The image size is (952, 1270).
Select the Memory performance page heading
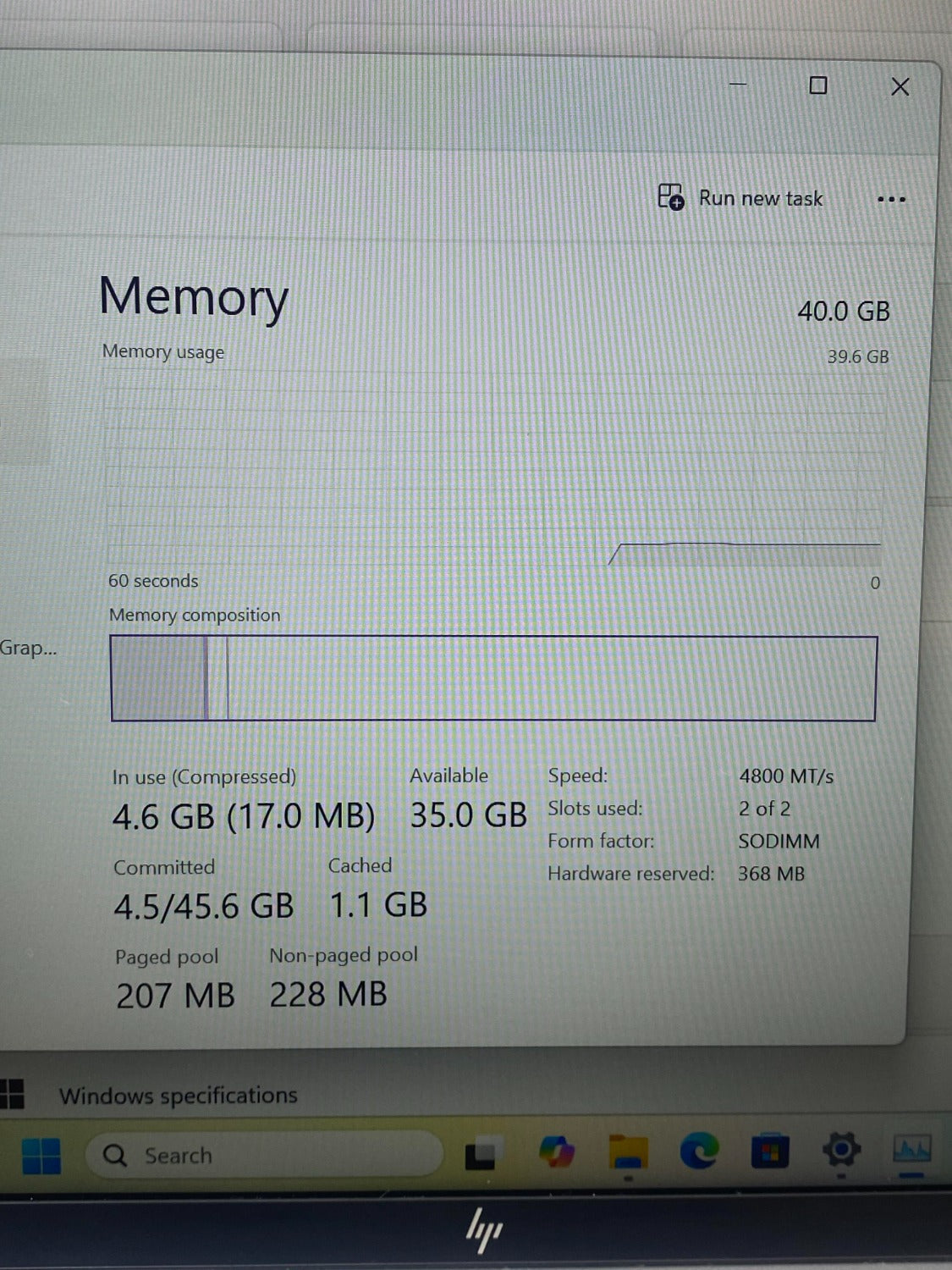(x=194, y=298)
